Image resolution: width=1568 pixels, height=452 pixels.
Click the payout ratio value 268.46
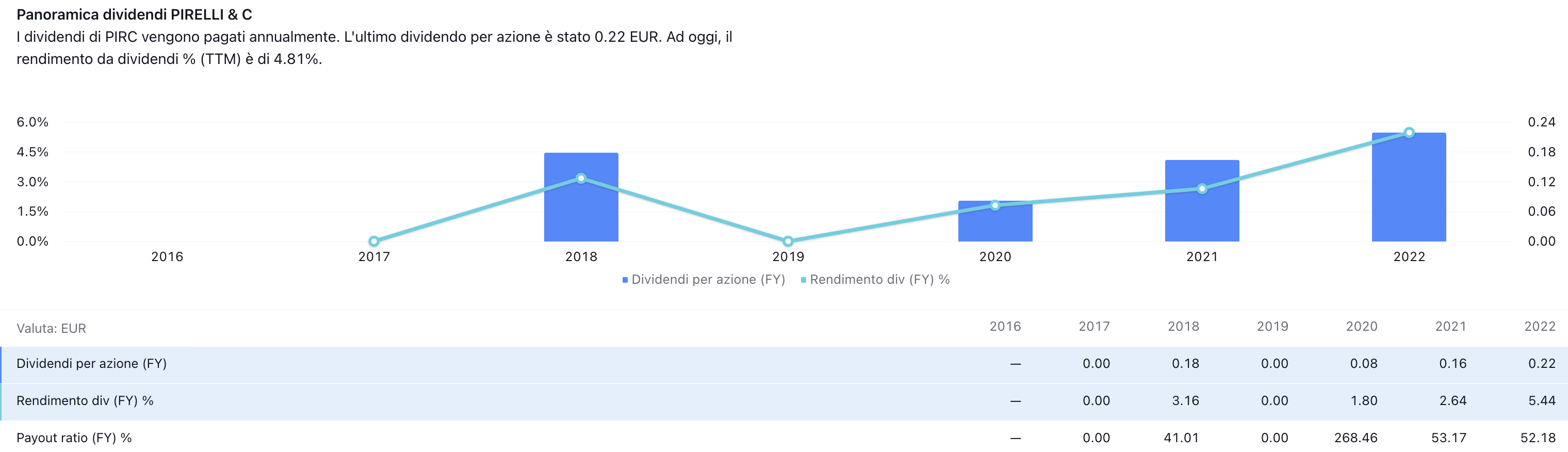coord(1356,438)
